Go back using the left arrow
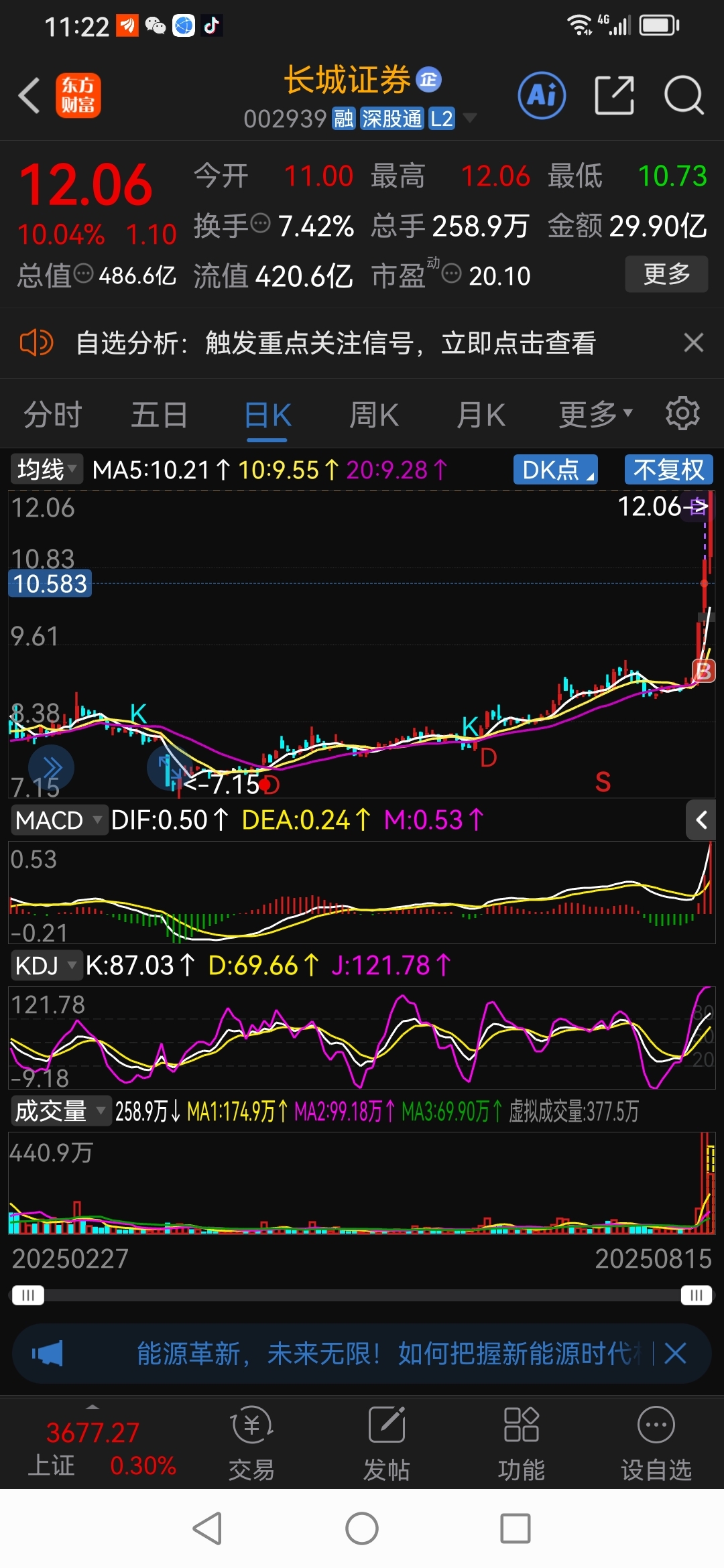The image size is (724, 1568). pos(29,96)
